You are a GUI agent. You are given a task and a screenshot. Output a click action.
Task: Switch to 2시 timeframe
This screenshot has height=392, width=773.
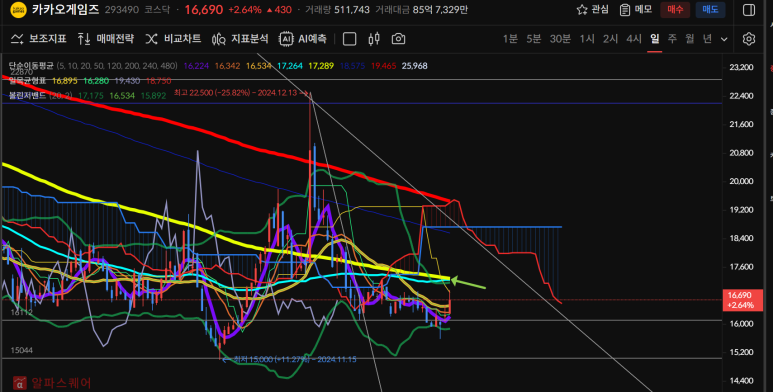tap(610, 38)
